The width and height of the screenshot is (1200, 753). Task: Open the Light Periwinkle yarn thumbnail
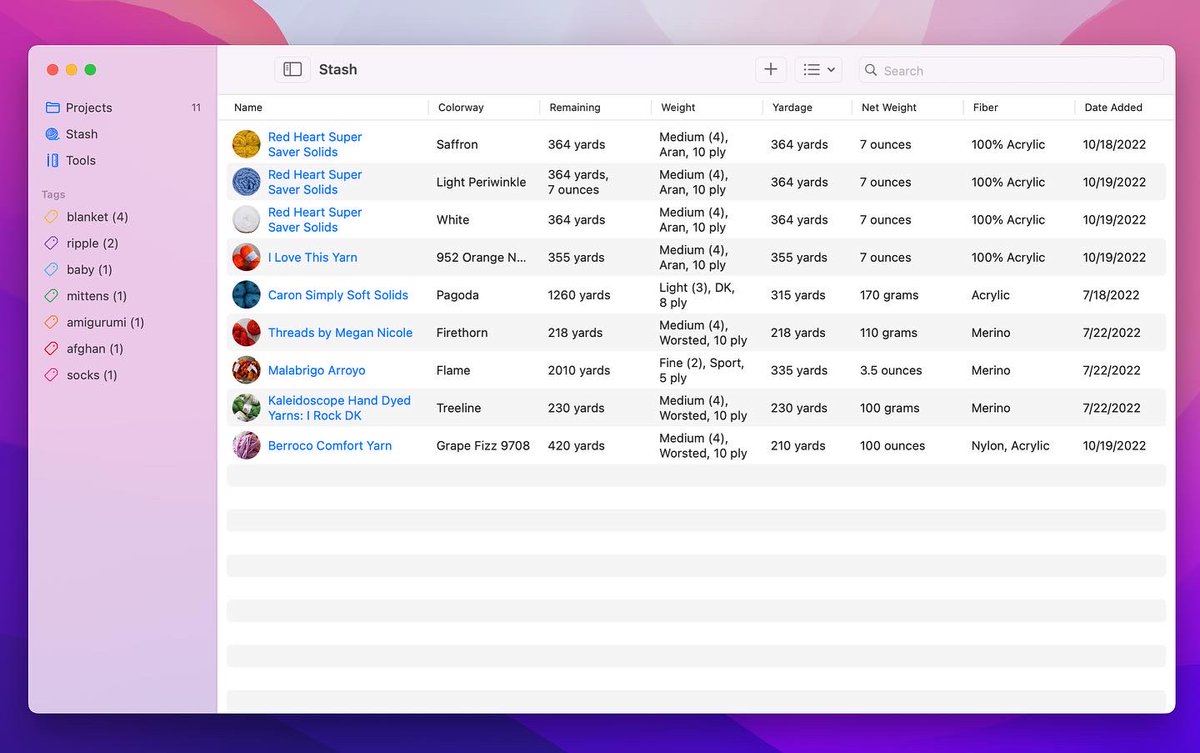coord(246,182)
